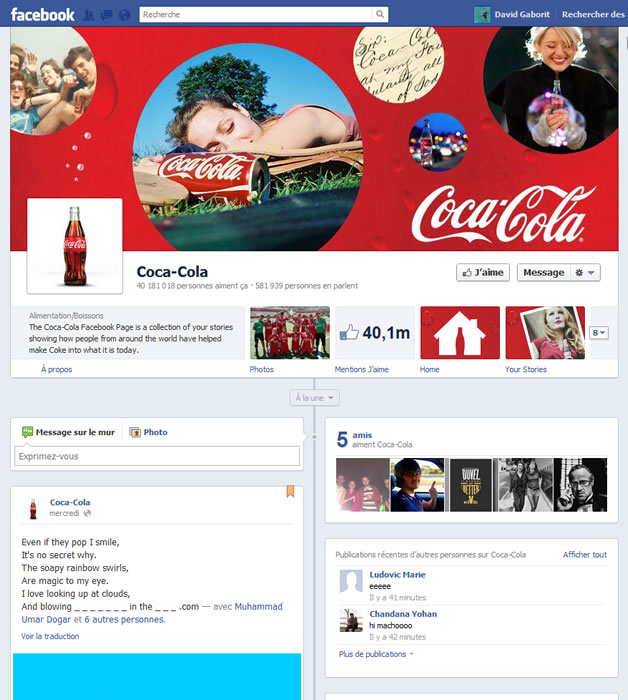Open Ludovic Marie profile link

[x=397, y=575]
